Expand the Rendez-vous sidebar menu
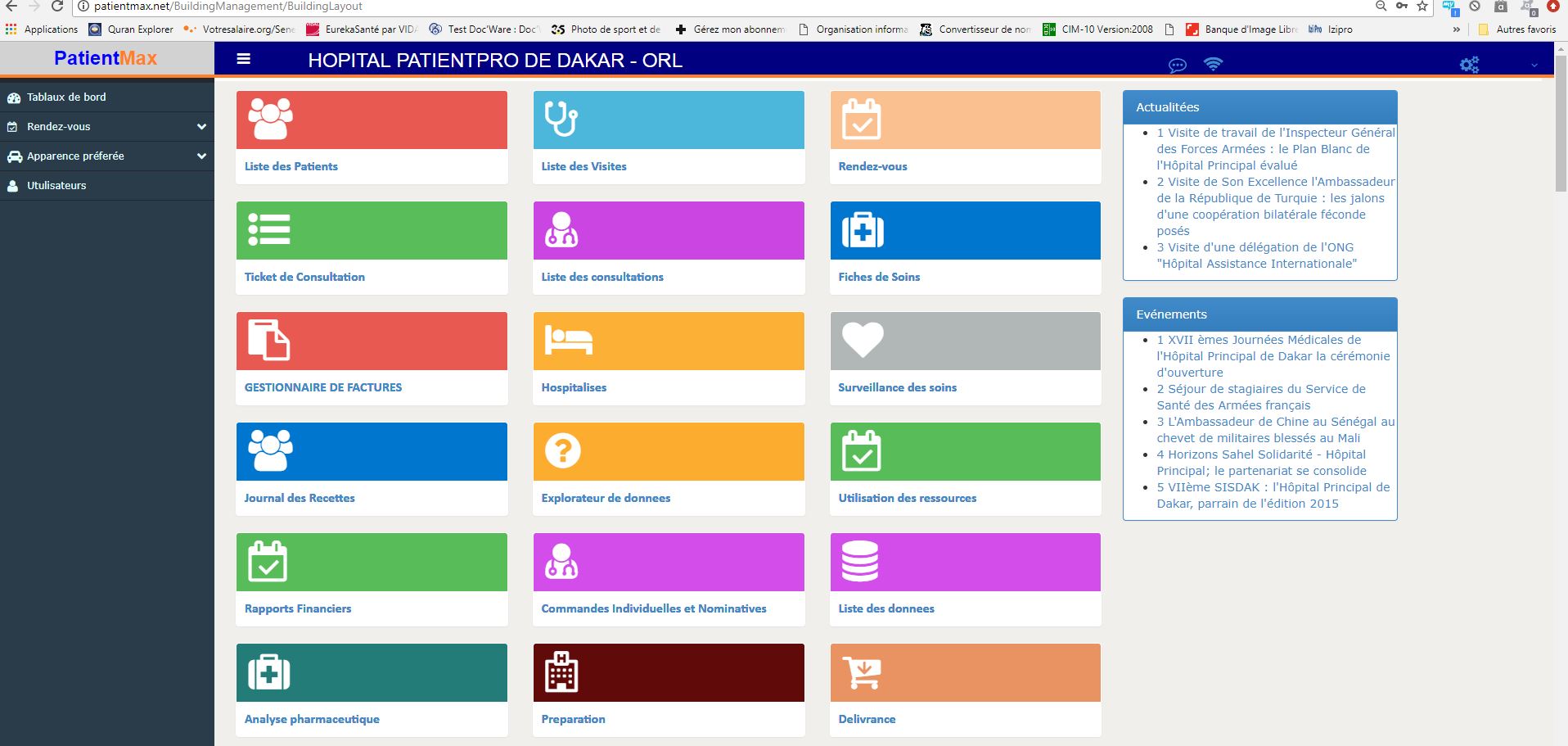1568x746 pixels. 201,127
